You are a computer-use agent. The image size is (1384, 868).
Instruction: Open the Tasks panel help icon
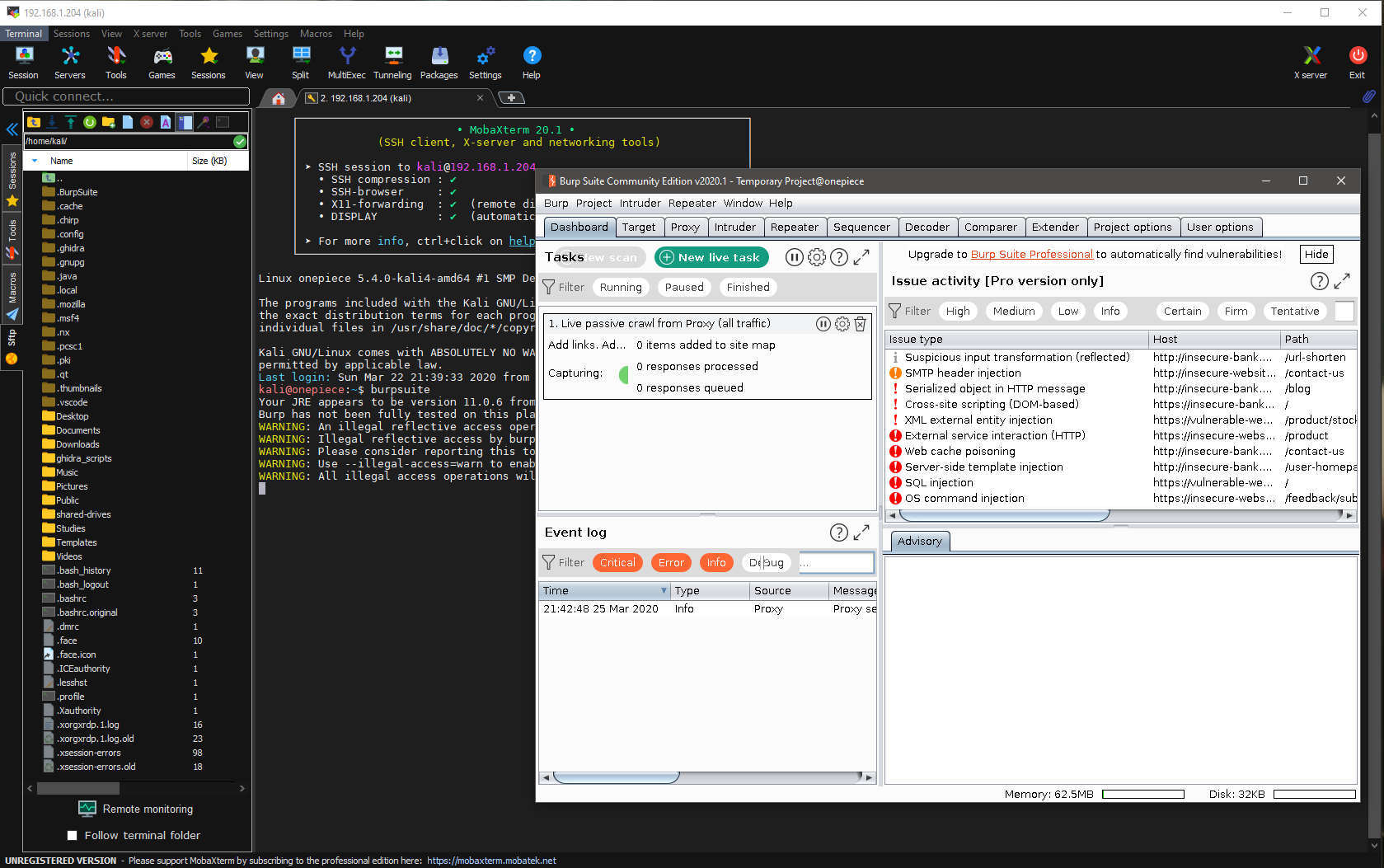pos(839,257)
